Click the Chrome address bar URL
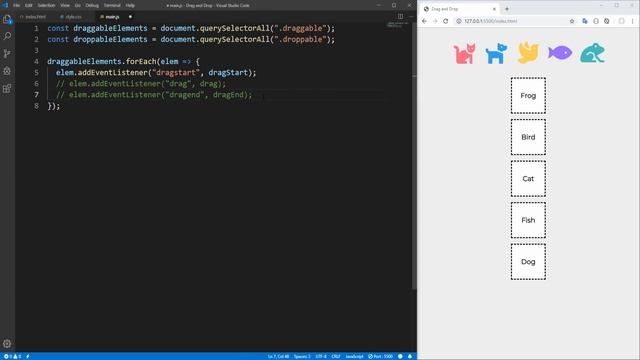Image resolution: width=640 pixels, height=360 pixels. (491, 21)
